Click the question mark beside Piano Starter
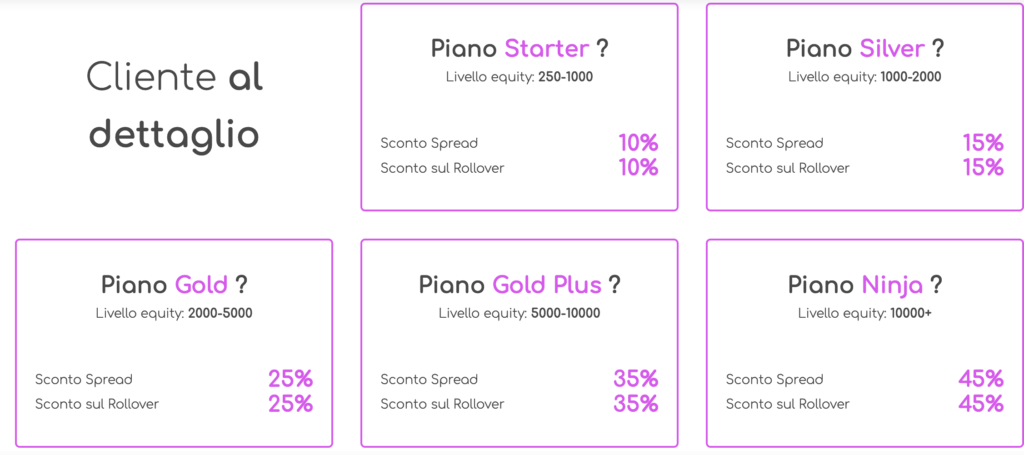This screenshot has height=455, width=1024. pyautogui.click(x=602, y=48)
